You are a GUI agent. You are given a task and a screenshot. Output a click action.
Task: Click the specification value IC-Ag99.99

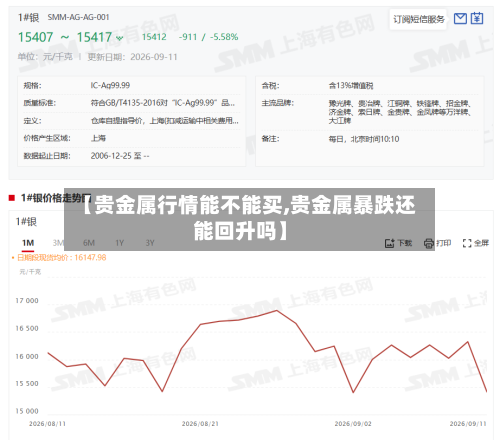click(110, 86)
